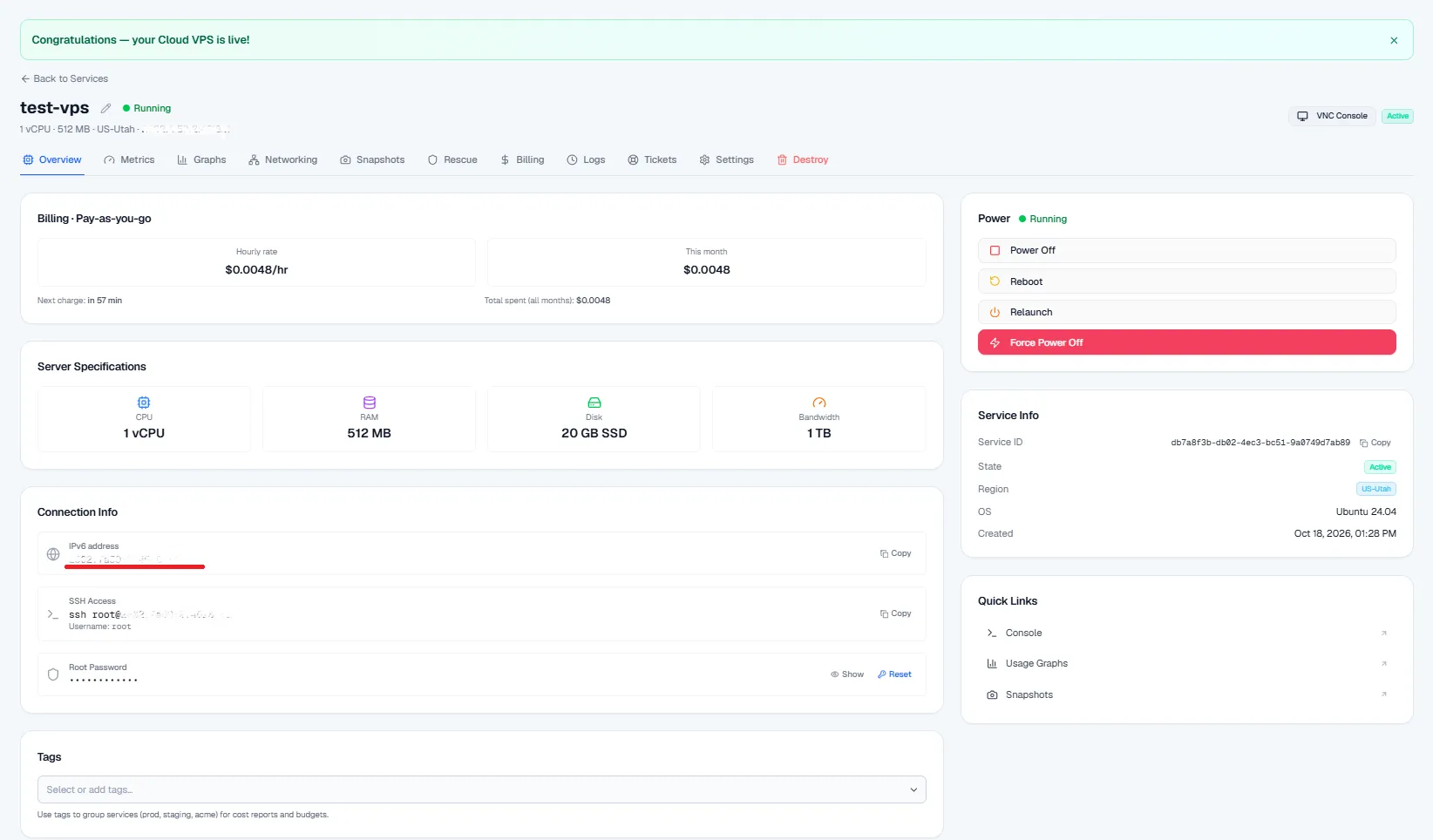This screenshot has height=840, width=1433.
Task: Copy the SSH access command
Action: tap(895, 613)
